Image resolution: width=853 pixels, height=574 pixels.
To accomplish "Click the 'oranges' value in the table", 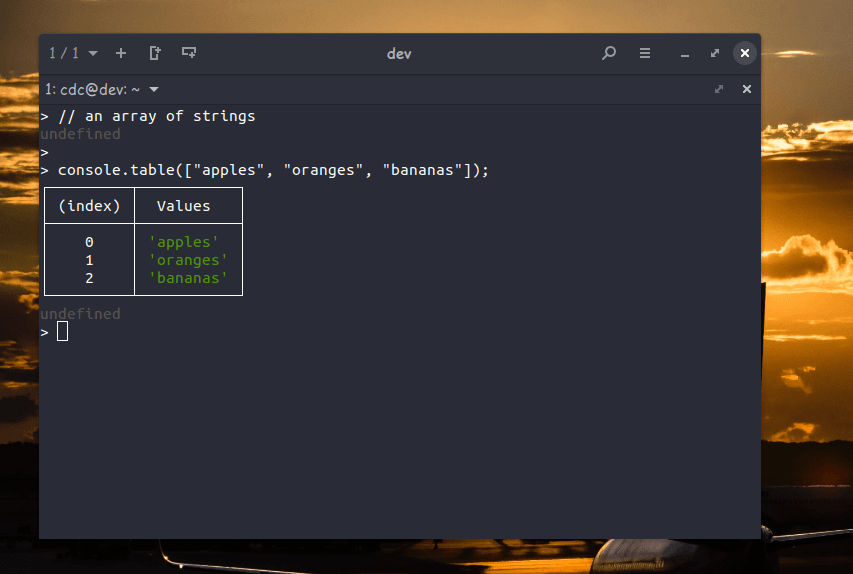I will pyautogui.click(x=188, y=260).
